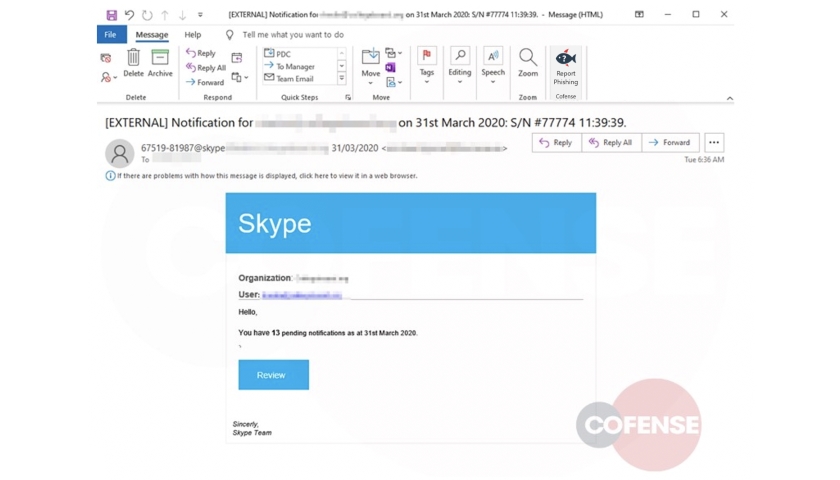Go to the previous item with the up arrow
Viewport: 840px width, 480px height.
point(165,15)
